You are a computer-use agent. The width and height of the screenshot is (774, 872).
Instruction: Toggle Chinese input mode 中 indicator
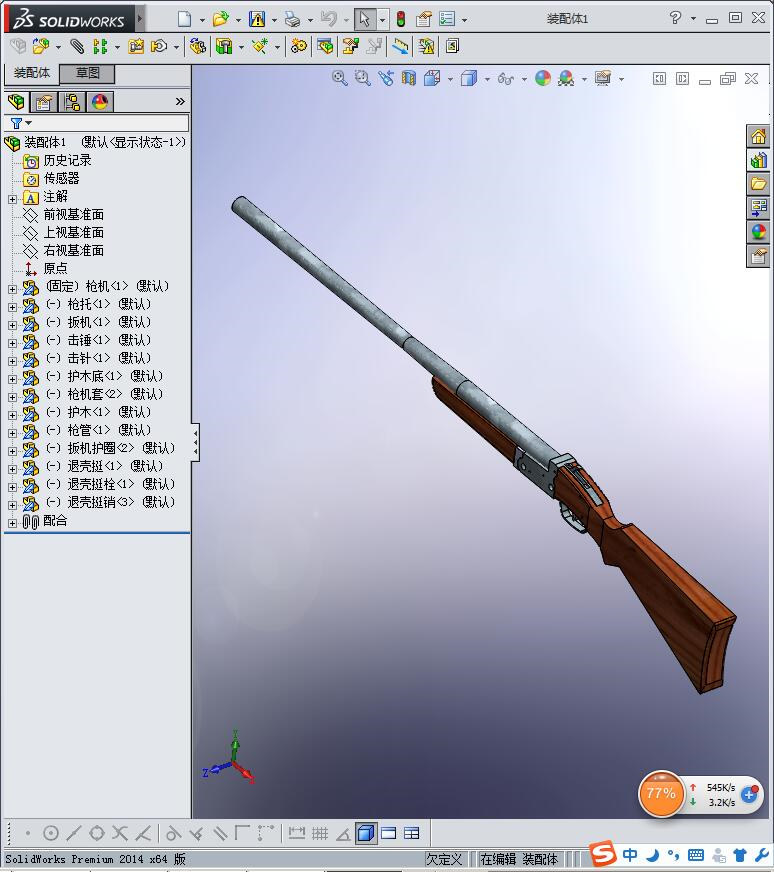(630, 855)
